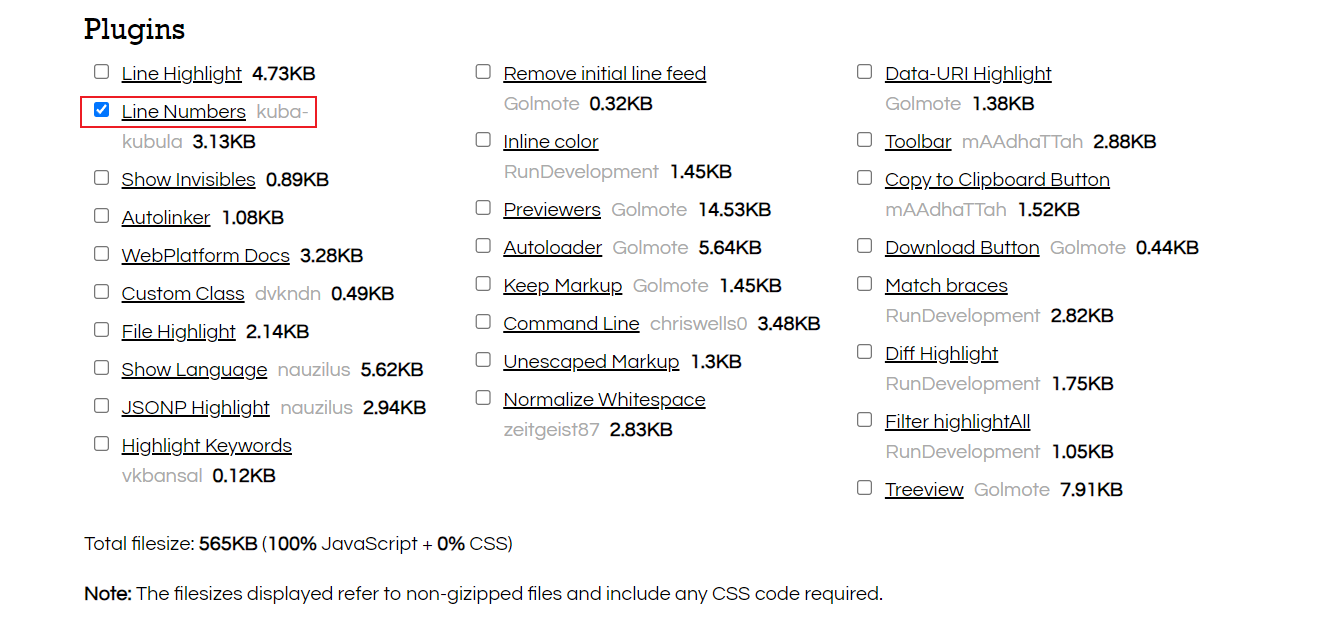The height and width of the screenshot is (637, 1320).
Task: Check the Autolinker plugin box
Action: click(101, 216)
